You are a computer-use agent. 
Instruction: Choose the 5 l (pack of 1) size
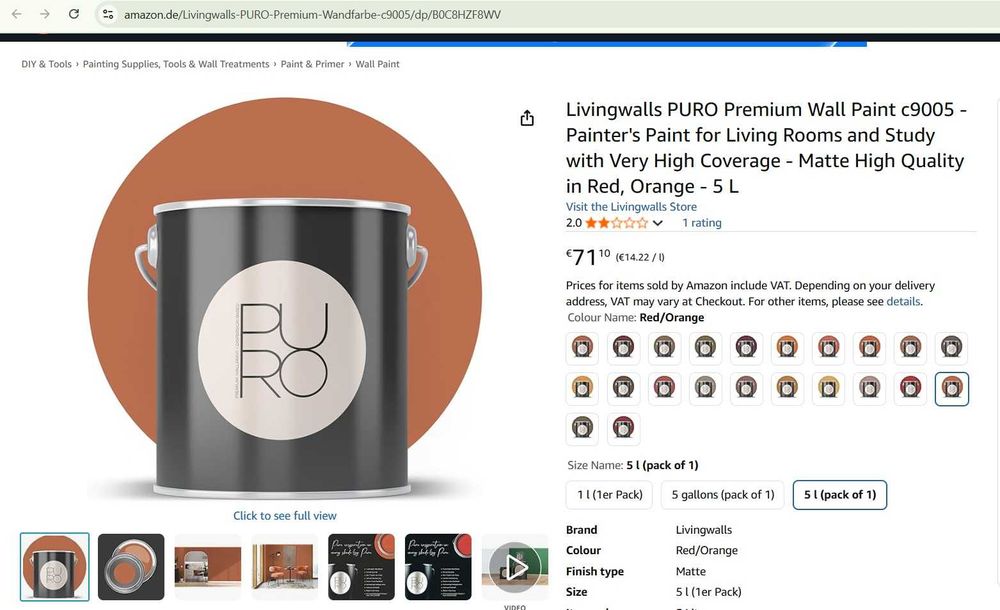840,495
